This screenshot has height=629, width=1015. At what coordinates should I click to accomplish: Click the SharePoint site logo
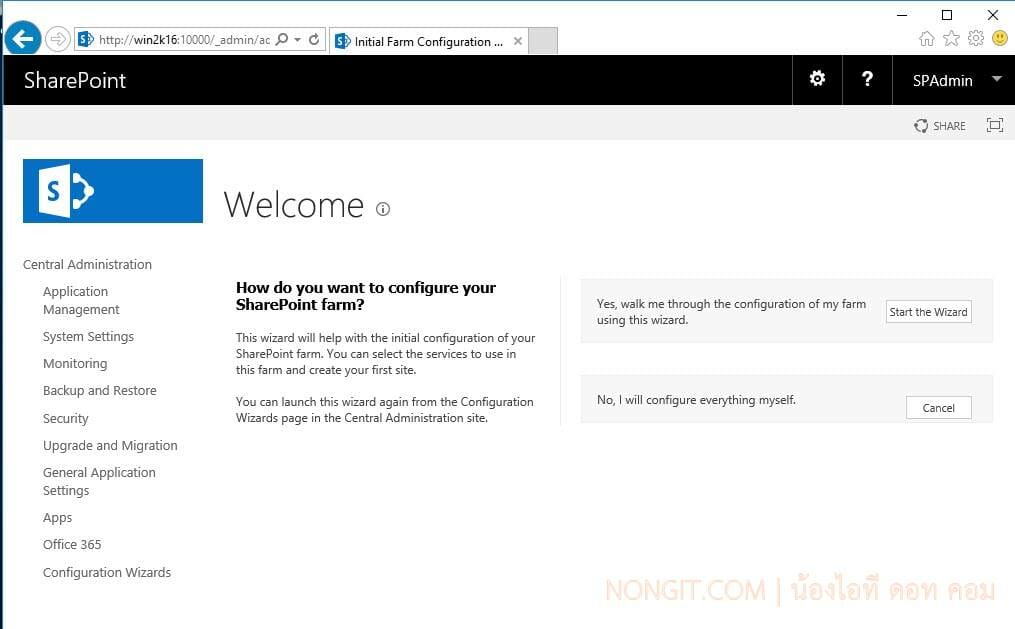coord(113,191)
